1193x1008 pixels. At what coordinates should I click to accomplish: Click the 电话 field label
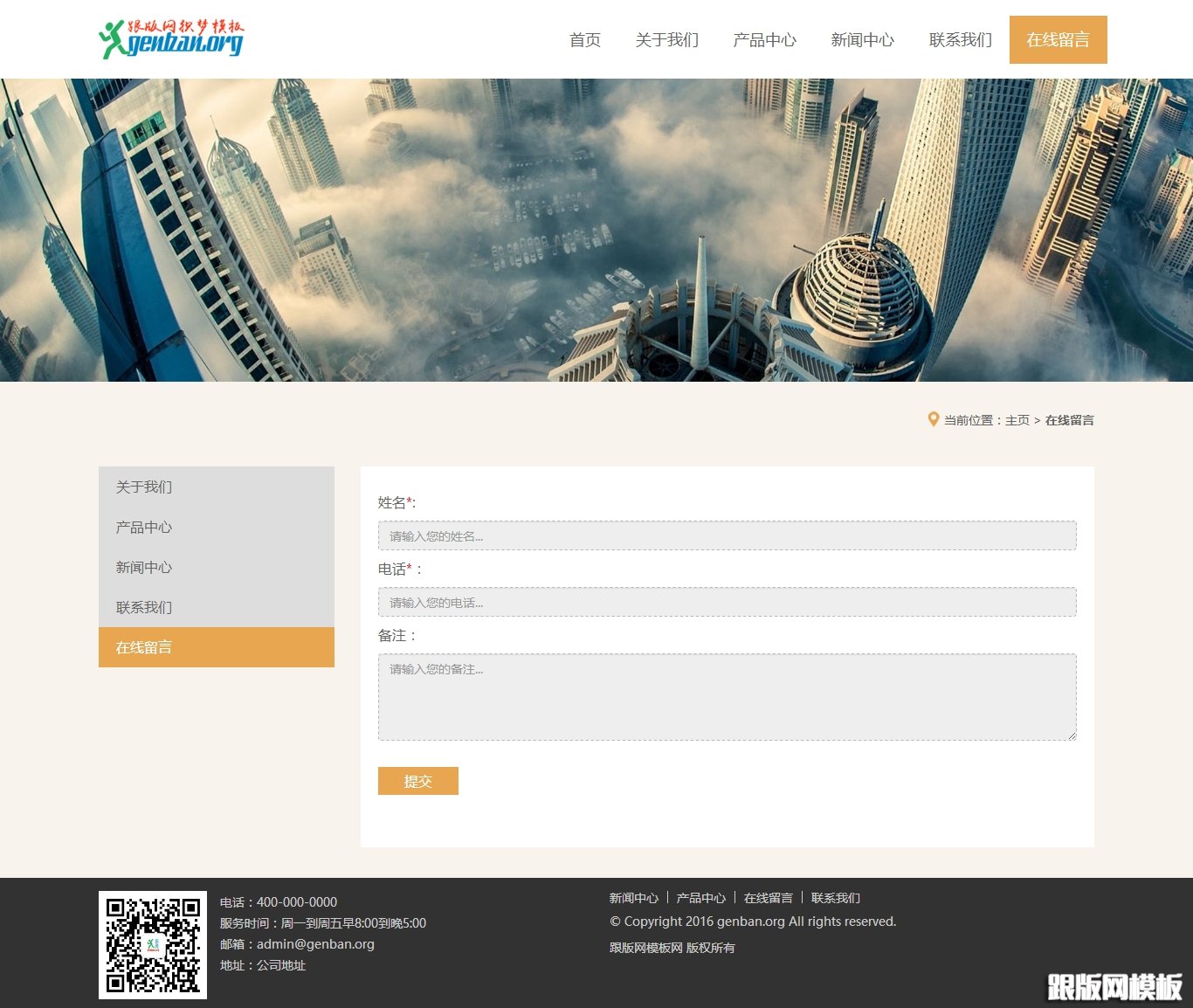tap(400, 569)
